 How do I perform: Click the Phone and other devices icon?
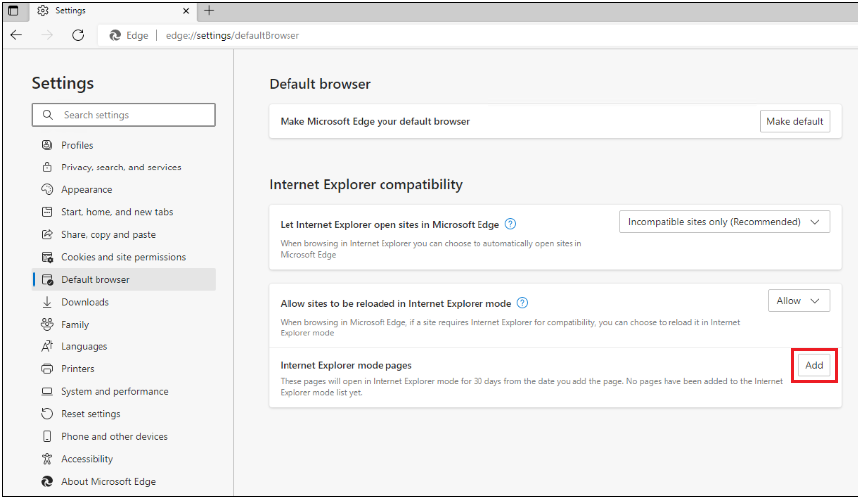[47, 436]
